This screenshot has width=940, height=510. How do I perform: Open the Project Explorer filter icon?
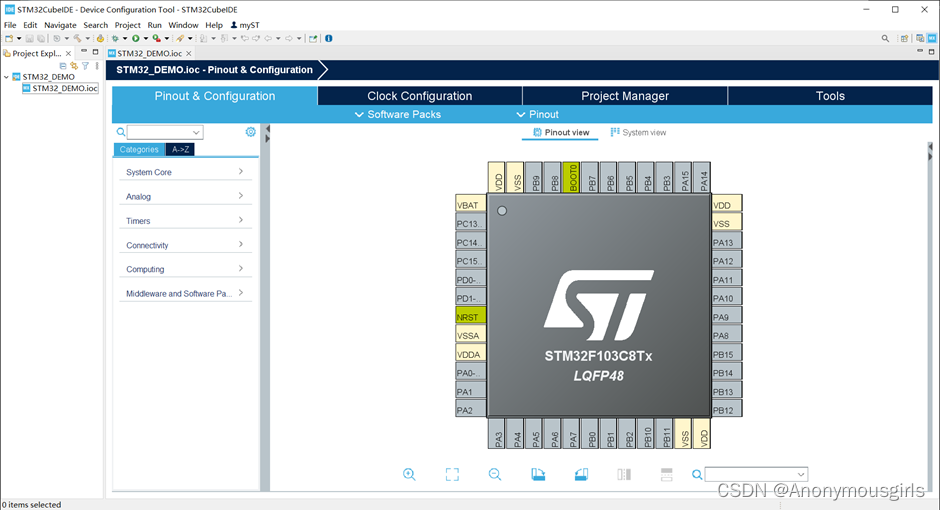pyautogui.click(x=85, y=66)
